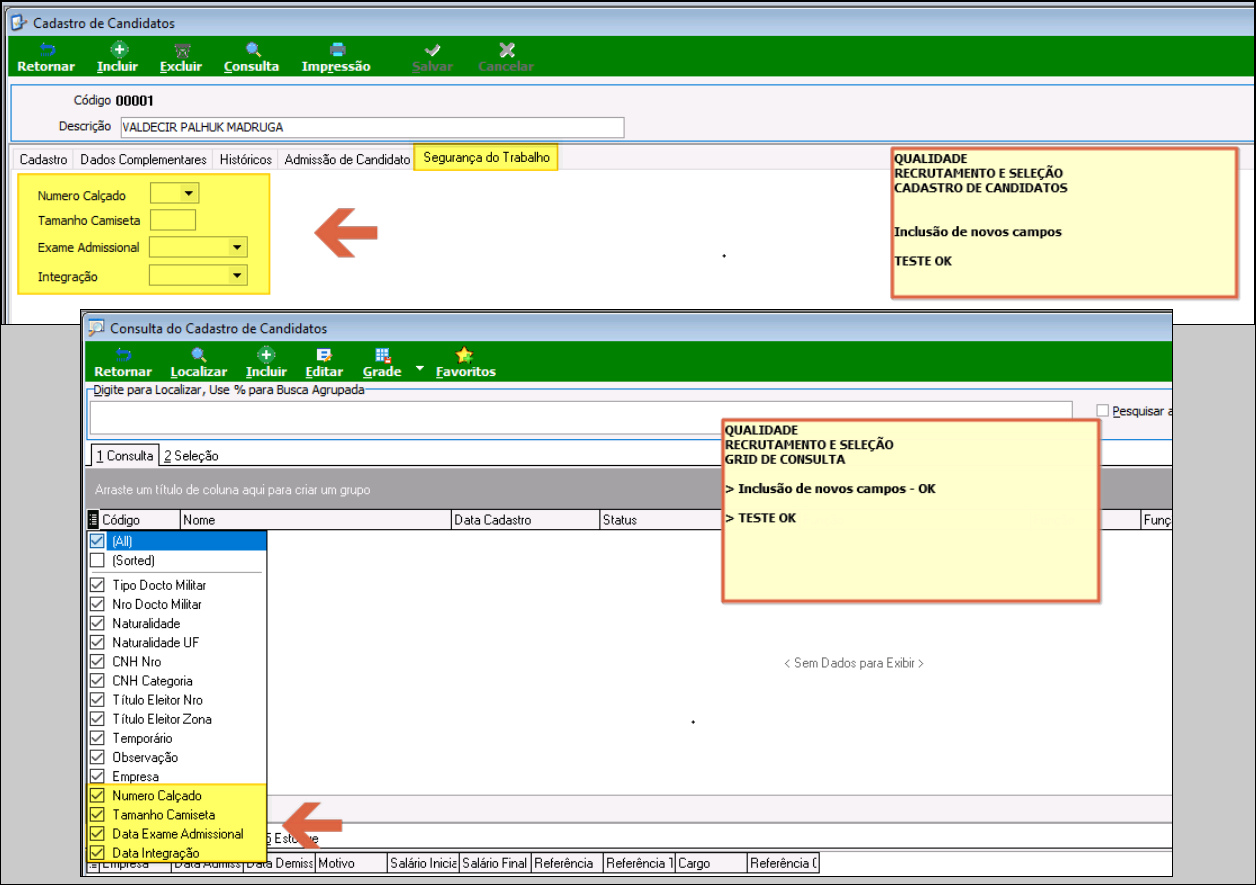Click Retornar in Cadastro de Candidatos toolbar
The width and height of the screenshot is (1256, 885).
(46, 58)
